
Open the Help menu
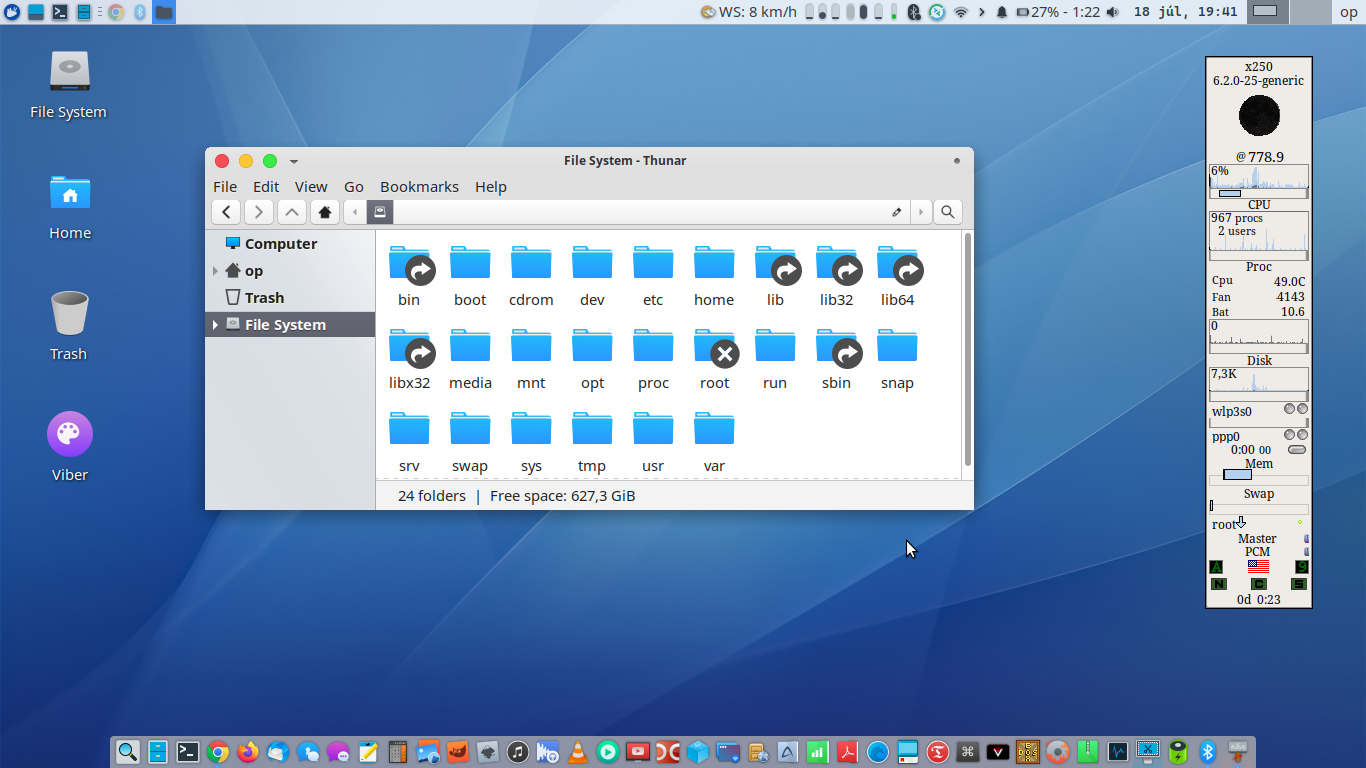point(491,187)
